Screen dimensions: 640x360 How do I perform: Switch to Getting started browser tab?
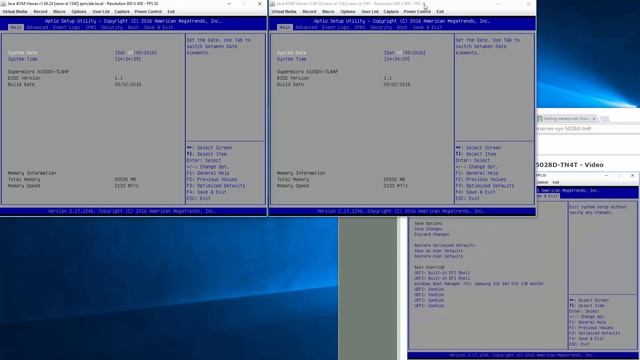click(567, 119)
